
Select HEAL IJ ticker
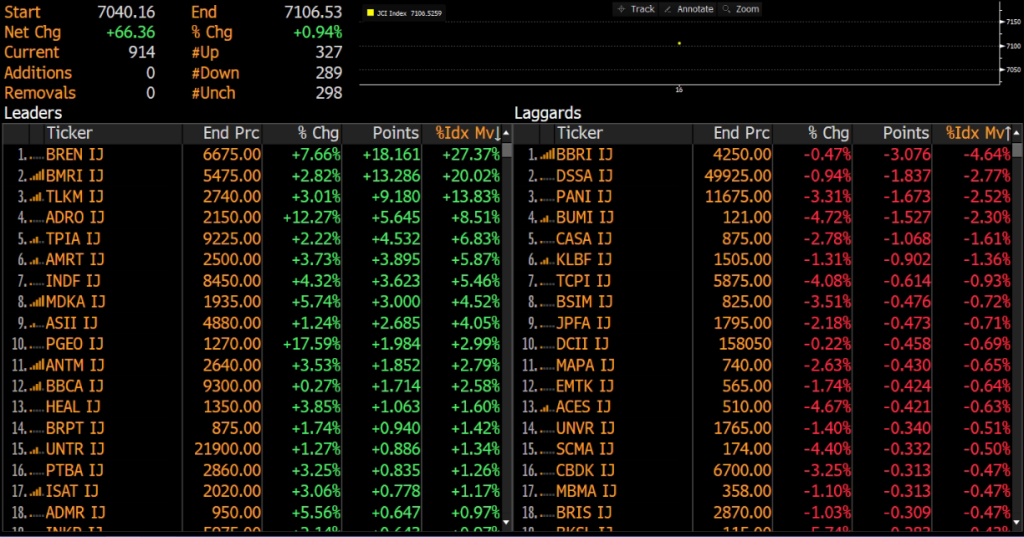73,407
